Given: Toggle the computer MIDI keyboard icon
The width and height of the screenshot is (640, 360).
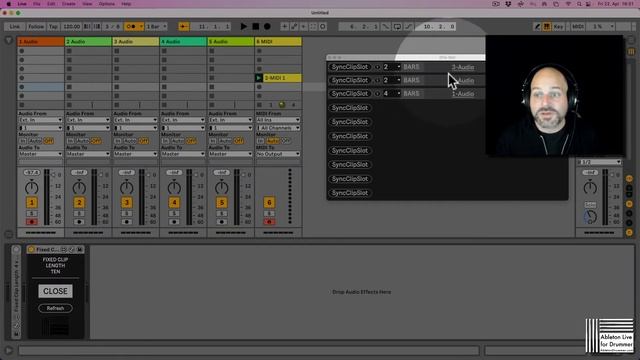Looking at the screenshot, I should pos(547,27).
